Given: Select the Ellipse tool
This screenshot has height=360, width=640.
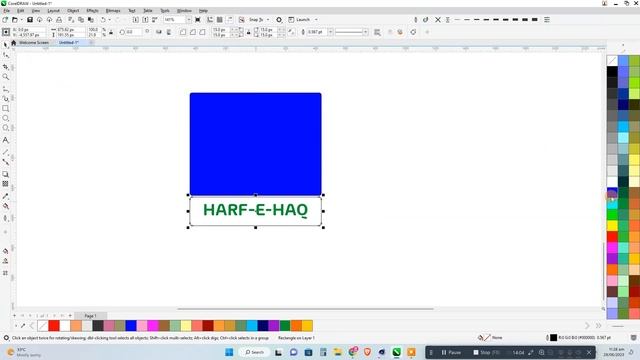Looking at the screenshot, I should 6,118.
